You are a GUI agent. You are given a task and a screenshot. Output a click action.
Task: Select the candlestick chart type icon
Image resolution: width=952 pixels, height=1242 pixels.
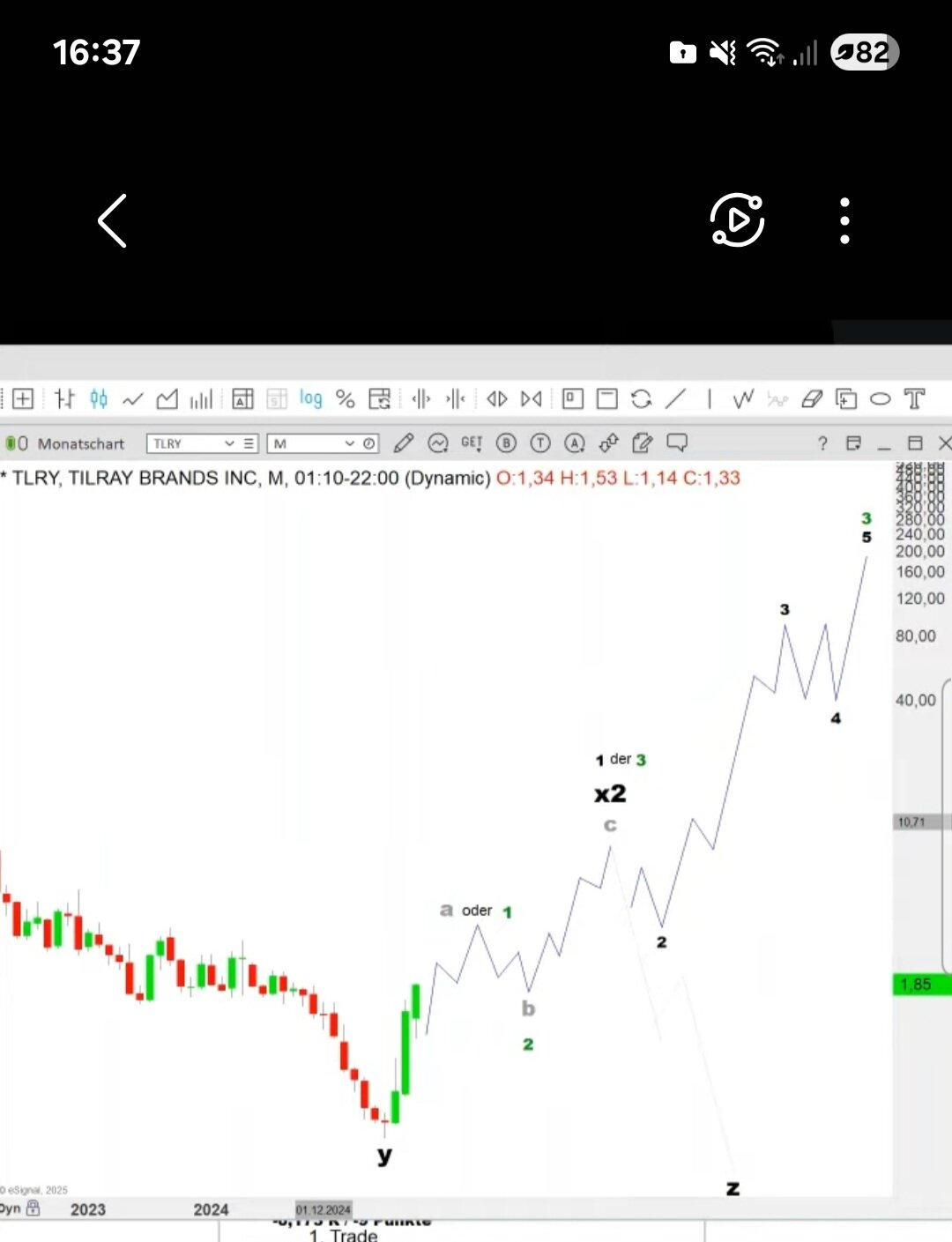pos(99,399)
